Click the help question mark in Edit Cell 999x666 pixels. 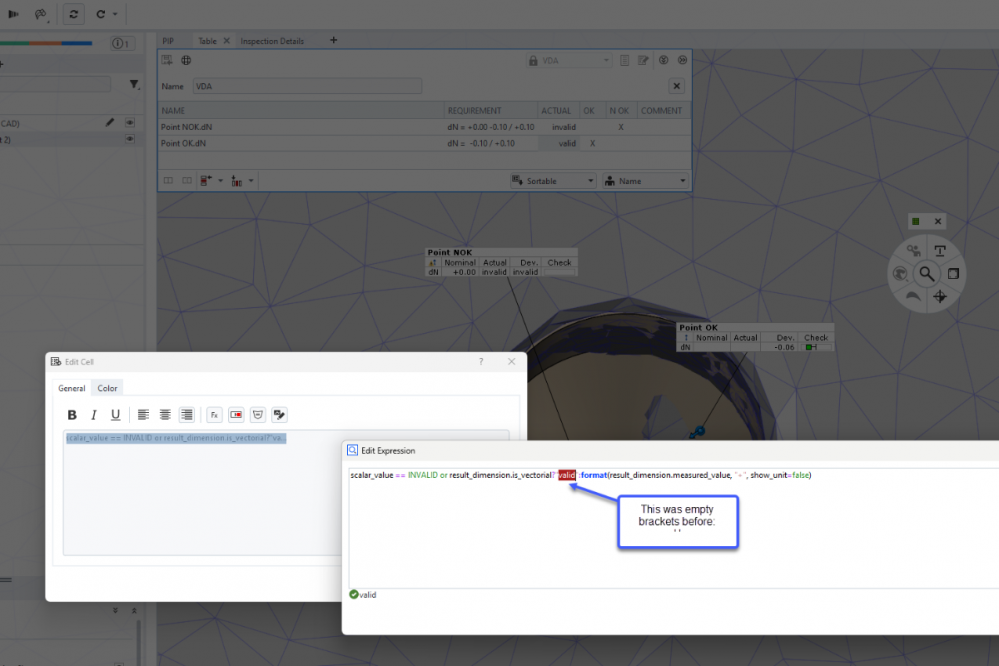tap(480, 362)
